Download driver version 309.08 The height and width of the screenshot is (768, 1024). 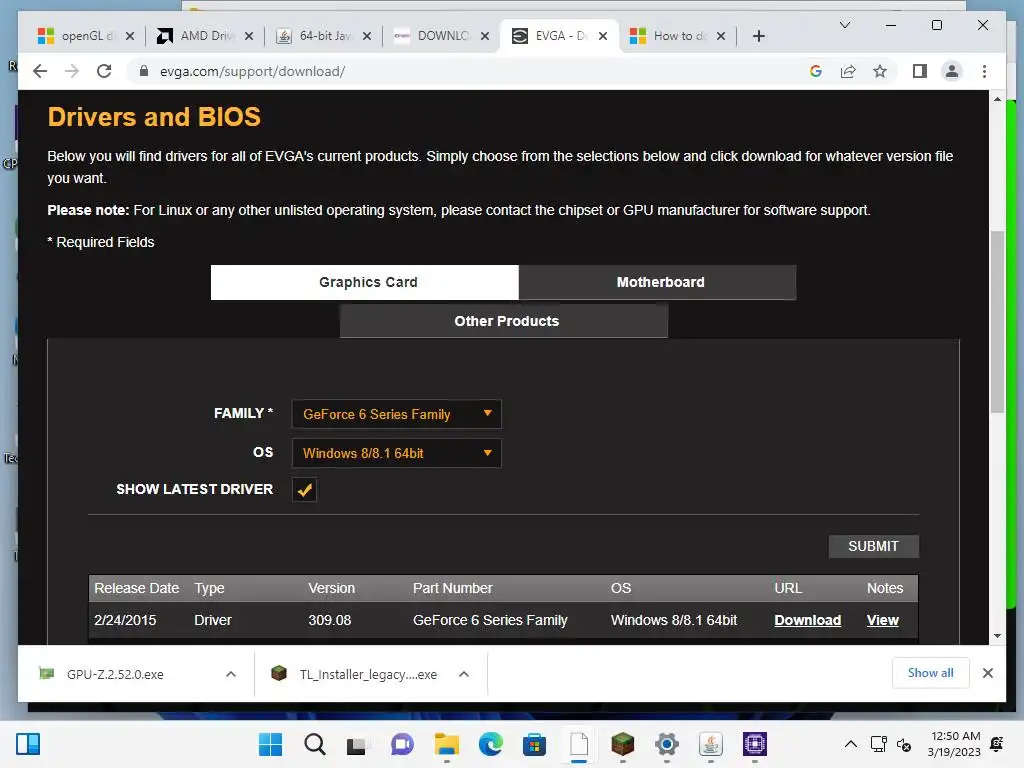807,620
